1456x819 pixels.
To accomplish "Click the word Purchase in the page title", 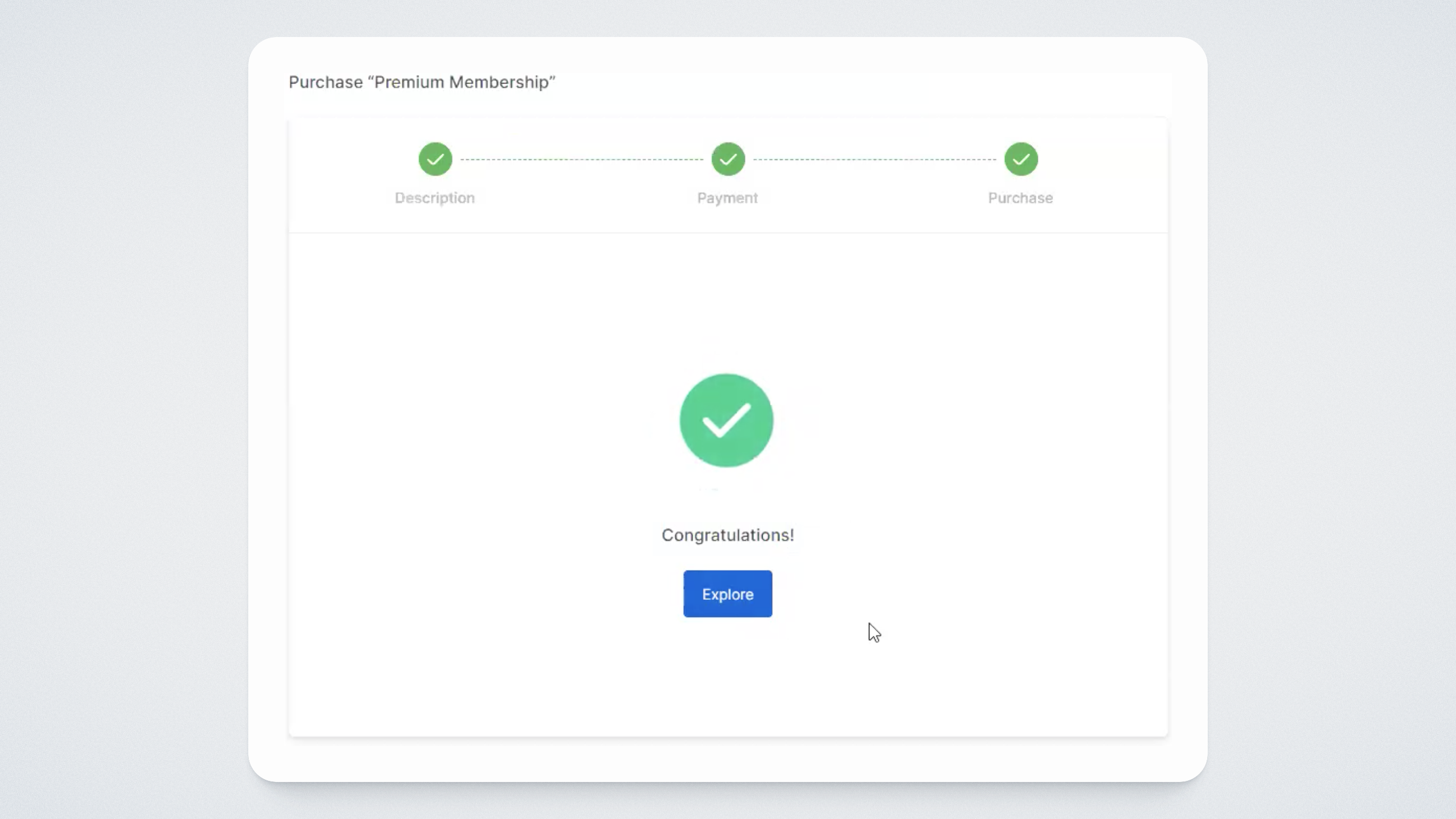I will [326, 82].
